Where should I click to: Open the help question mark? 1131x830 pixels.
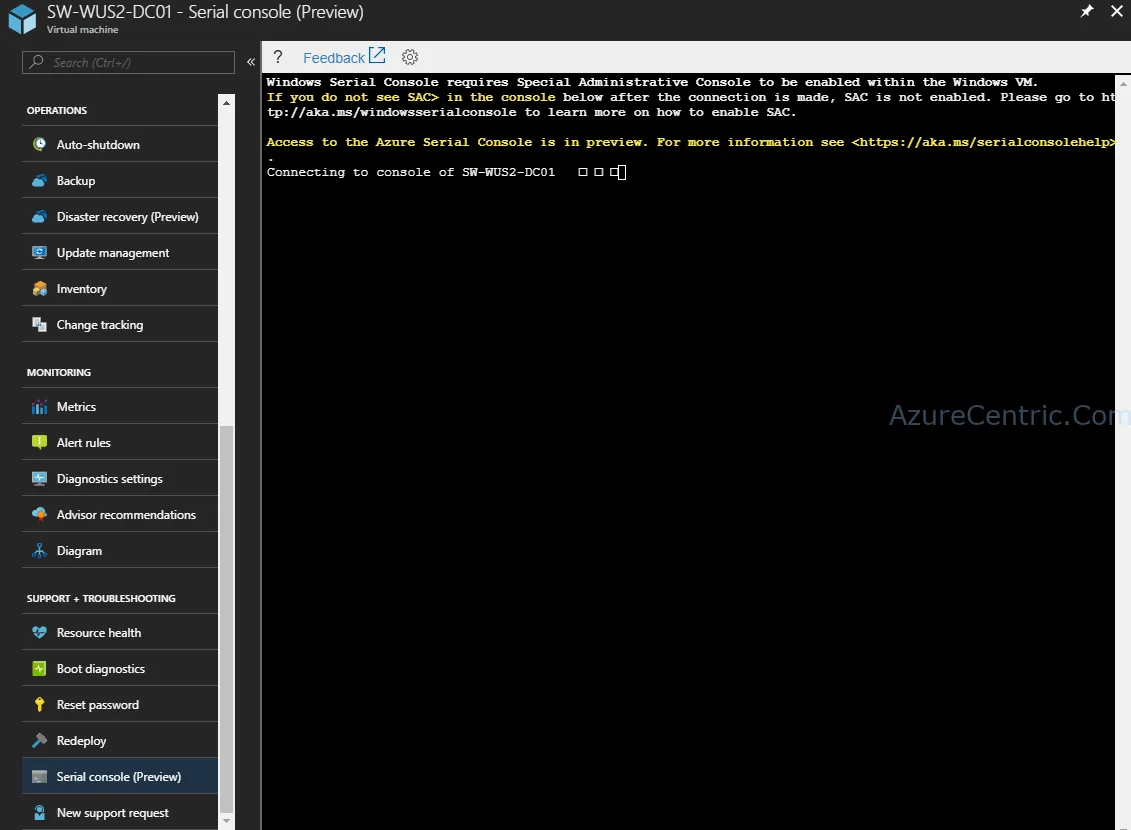coord(278,57)
